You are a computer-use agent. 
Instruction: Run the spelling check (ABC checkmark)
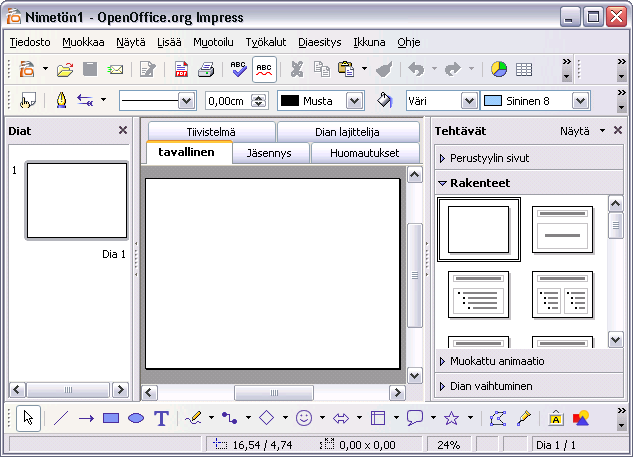tap(238, 69)
